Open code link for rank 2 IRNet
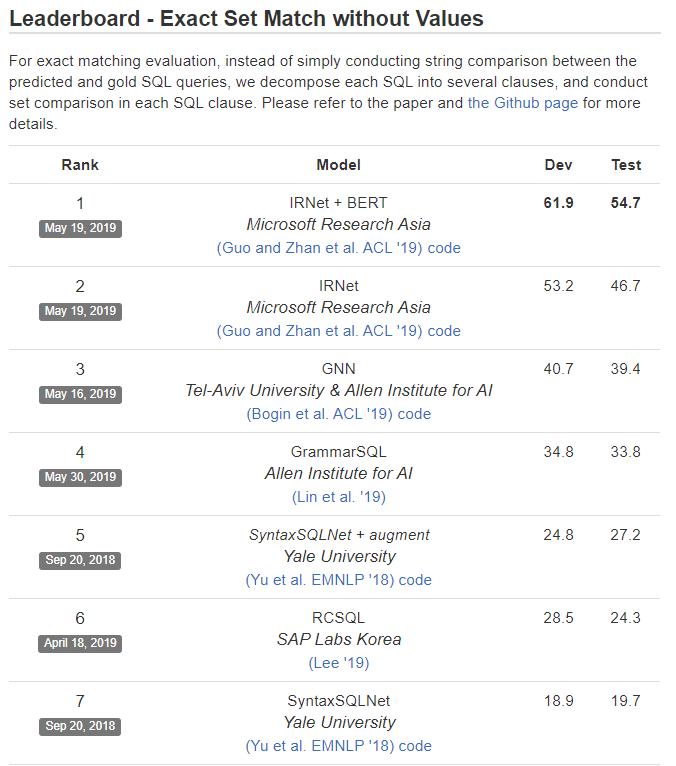676x766 pixels. tap(444, 330)
